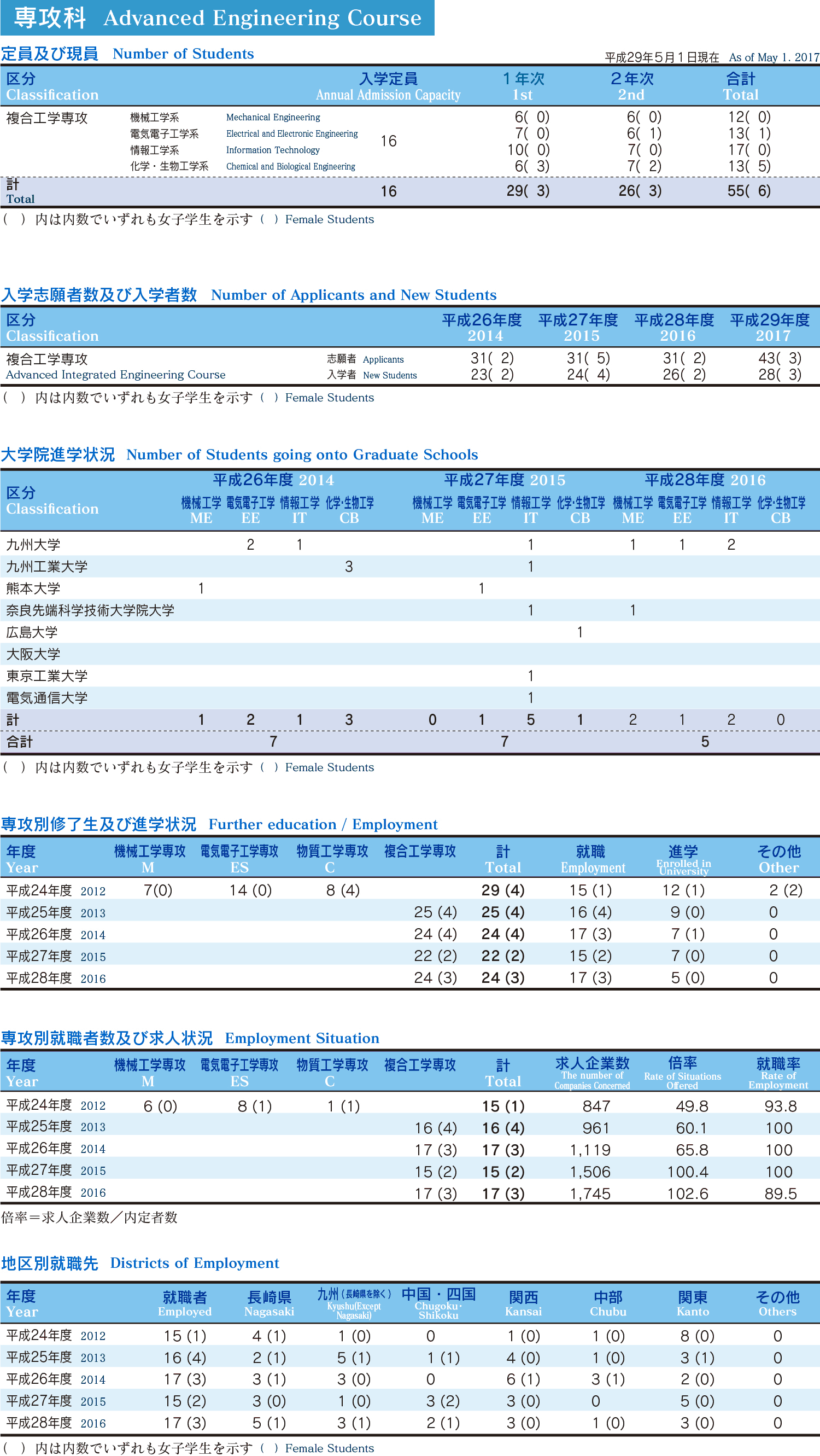Select the "Further education / Employment" heading
Viewport: 820px width, 1456px height.
pos(323,825)
